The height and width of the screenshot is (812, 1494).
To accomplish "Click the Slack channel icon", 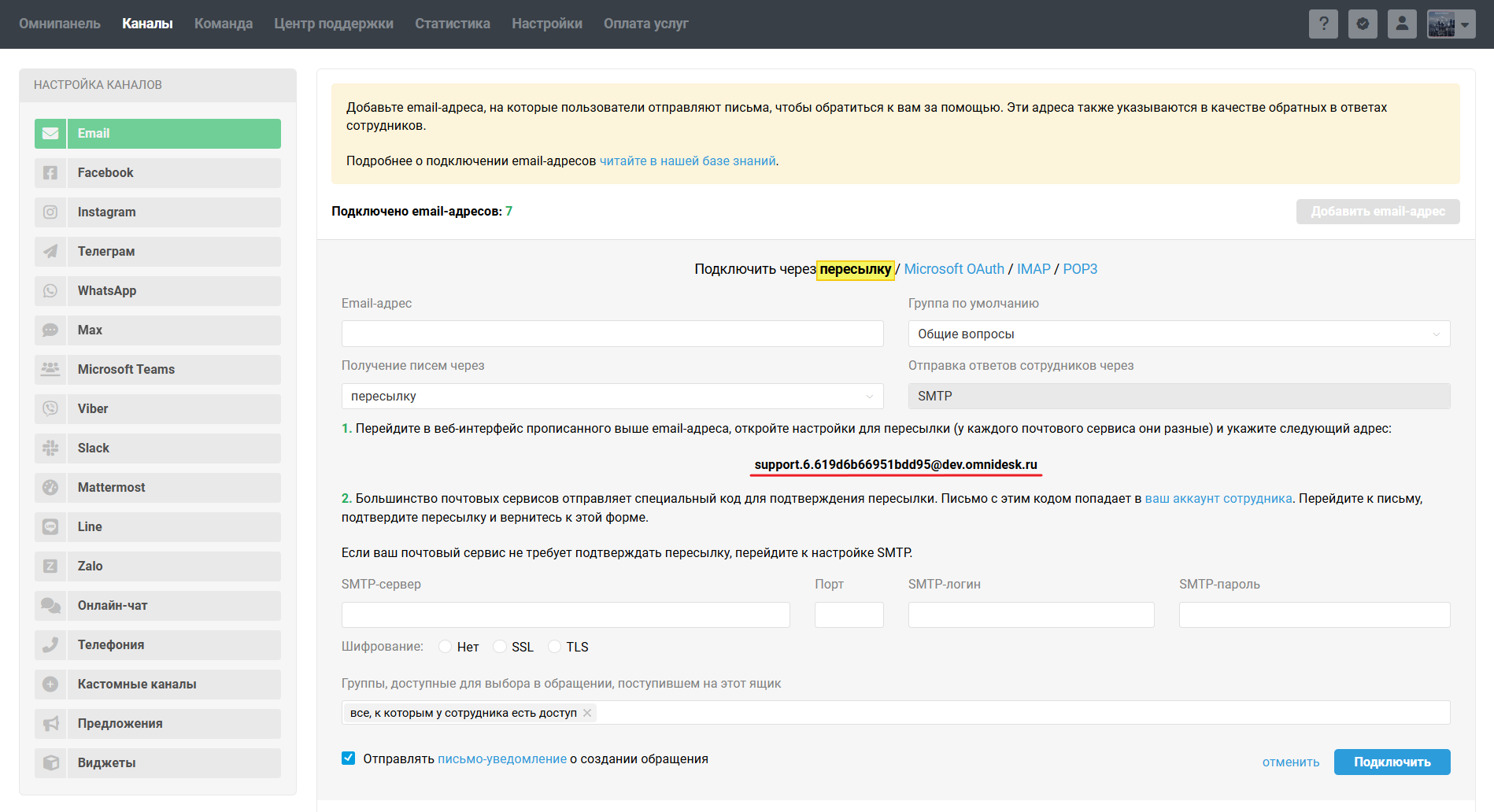I will [x=50, y=448].
